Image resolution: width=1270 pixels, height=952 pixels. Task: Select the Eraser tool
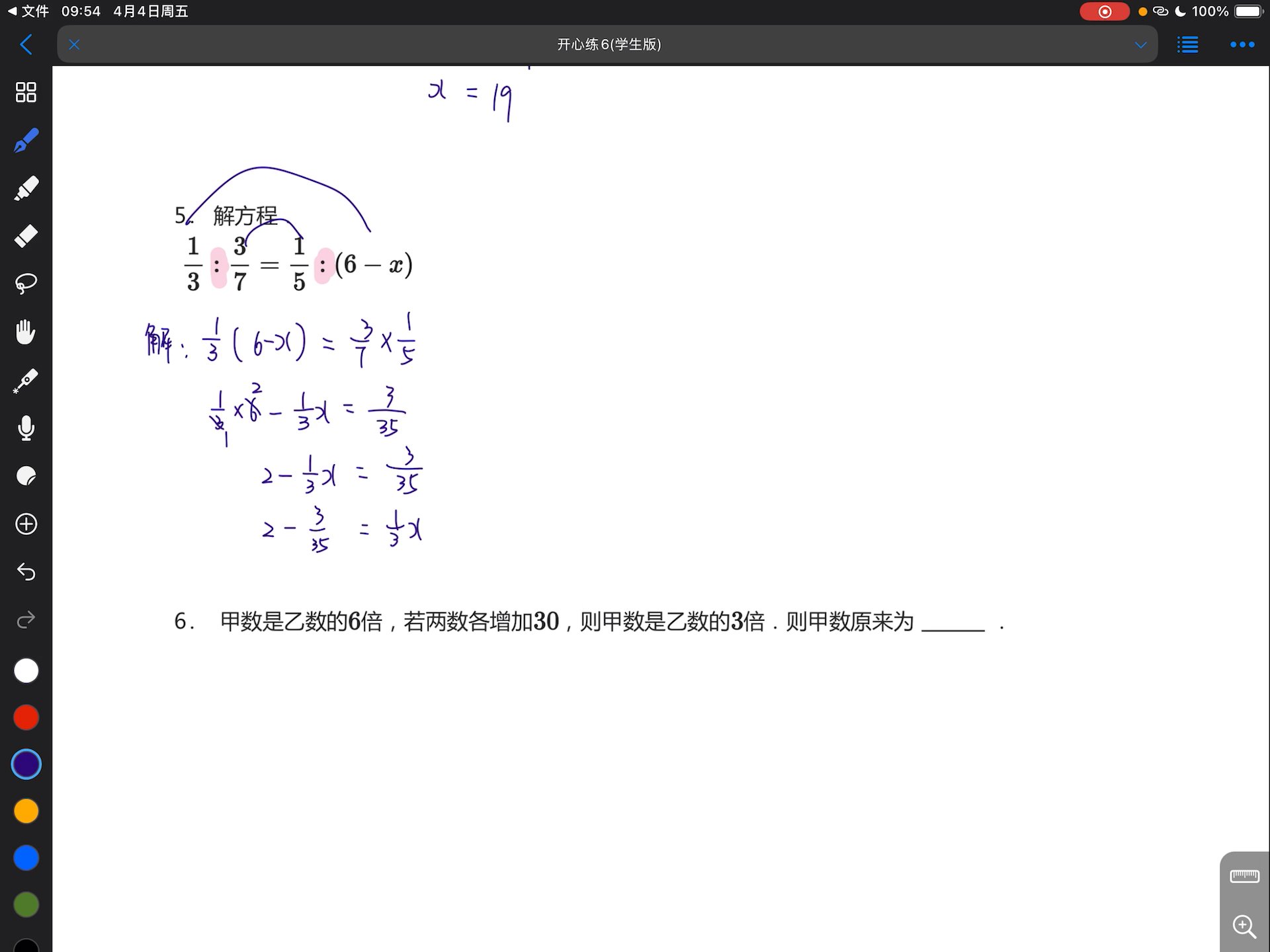click(x=26, y=236)
